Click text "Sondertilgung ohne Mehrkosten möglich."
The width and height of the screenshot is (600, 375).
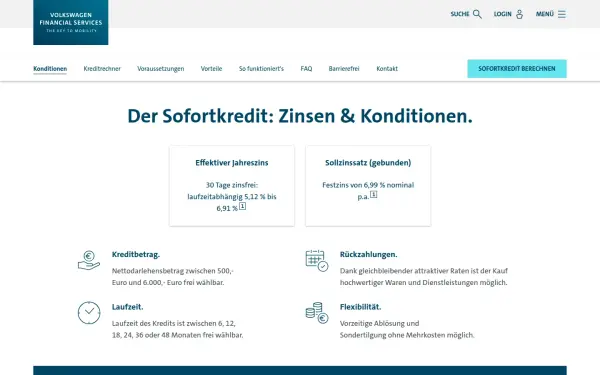tap(407, 335)
